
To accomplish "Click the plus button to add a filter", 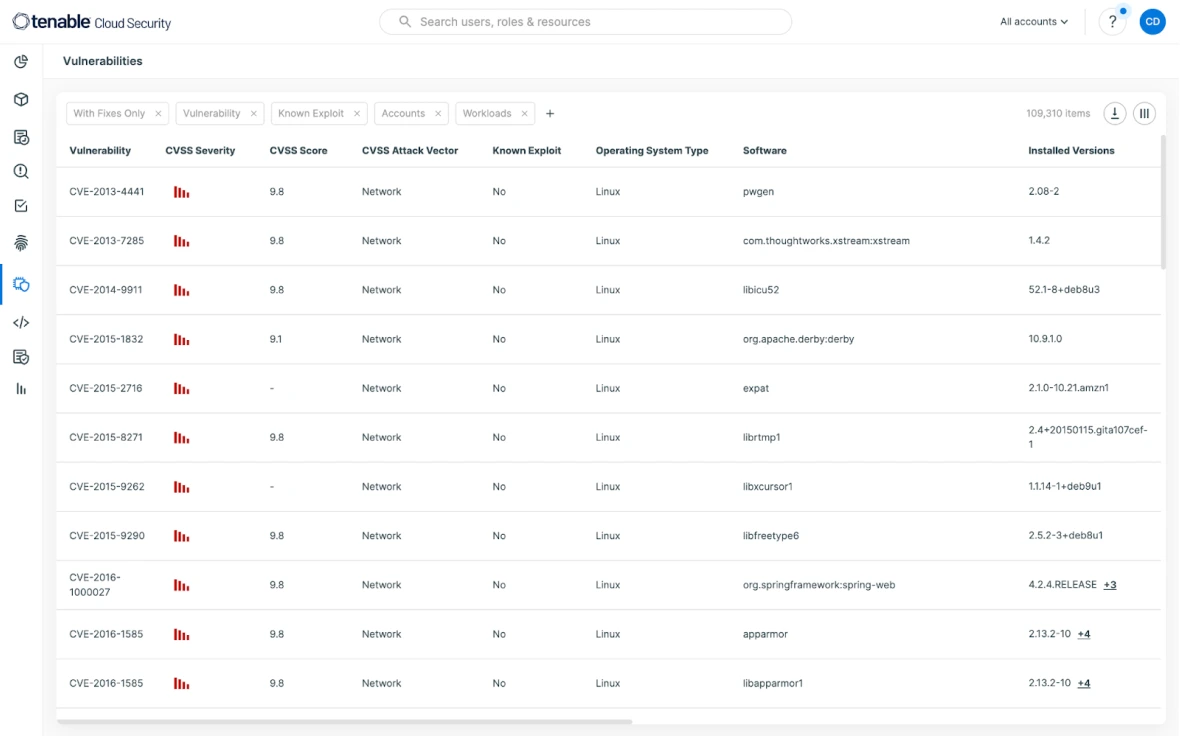I will (x=550, y=113).
